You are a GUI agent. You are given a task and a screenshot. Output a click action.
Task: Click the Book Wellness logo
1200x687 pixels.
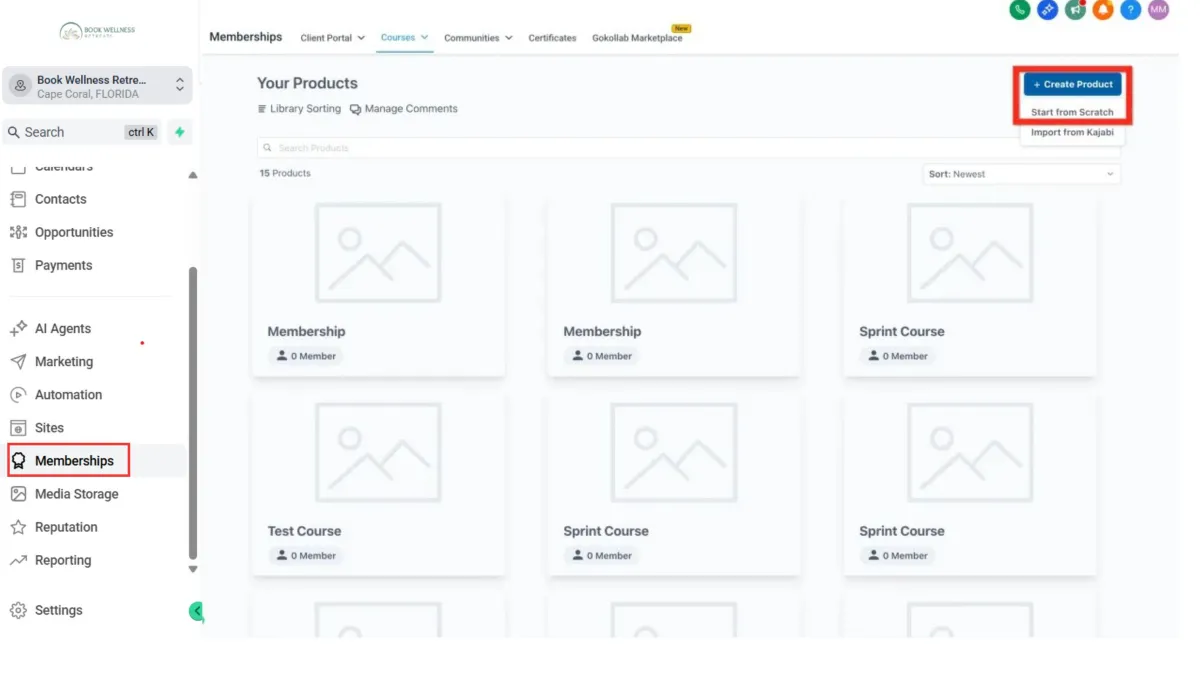[x=97, y=32]
